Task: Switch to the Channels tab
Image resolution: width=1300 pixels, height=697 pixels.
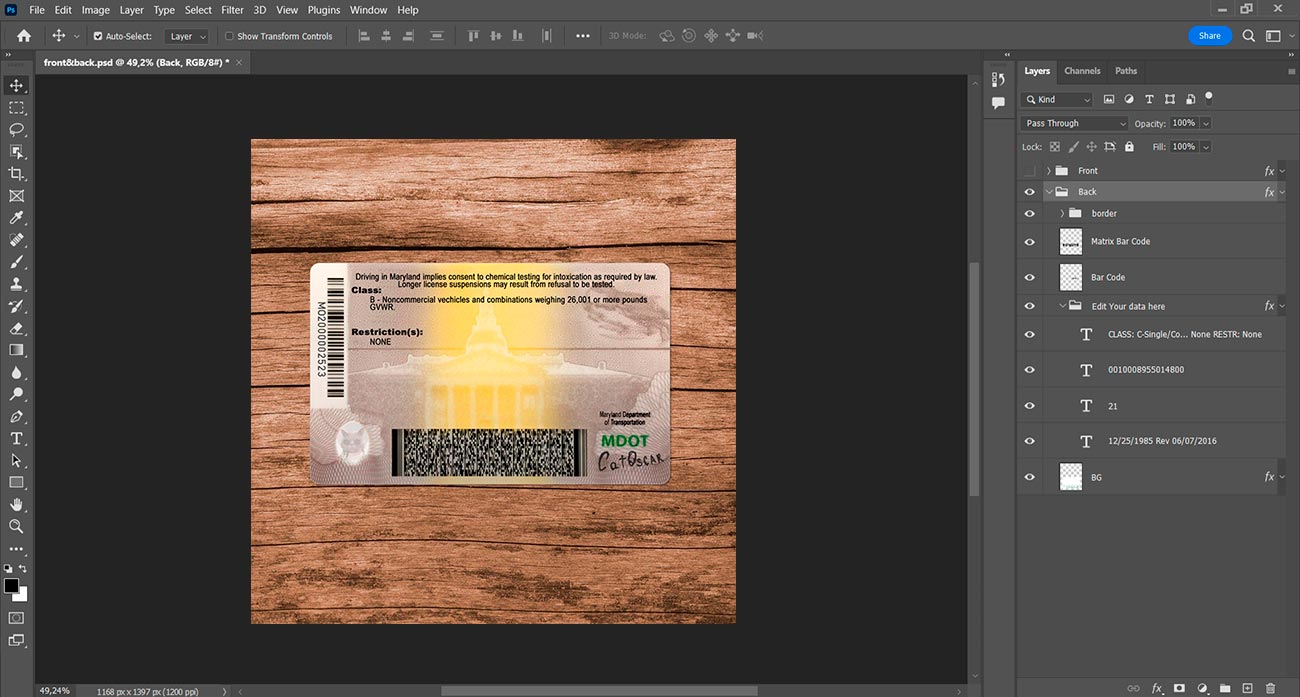Action: click(x=1082, y=71)
